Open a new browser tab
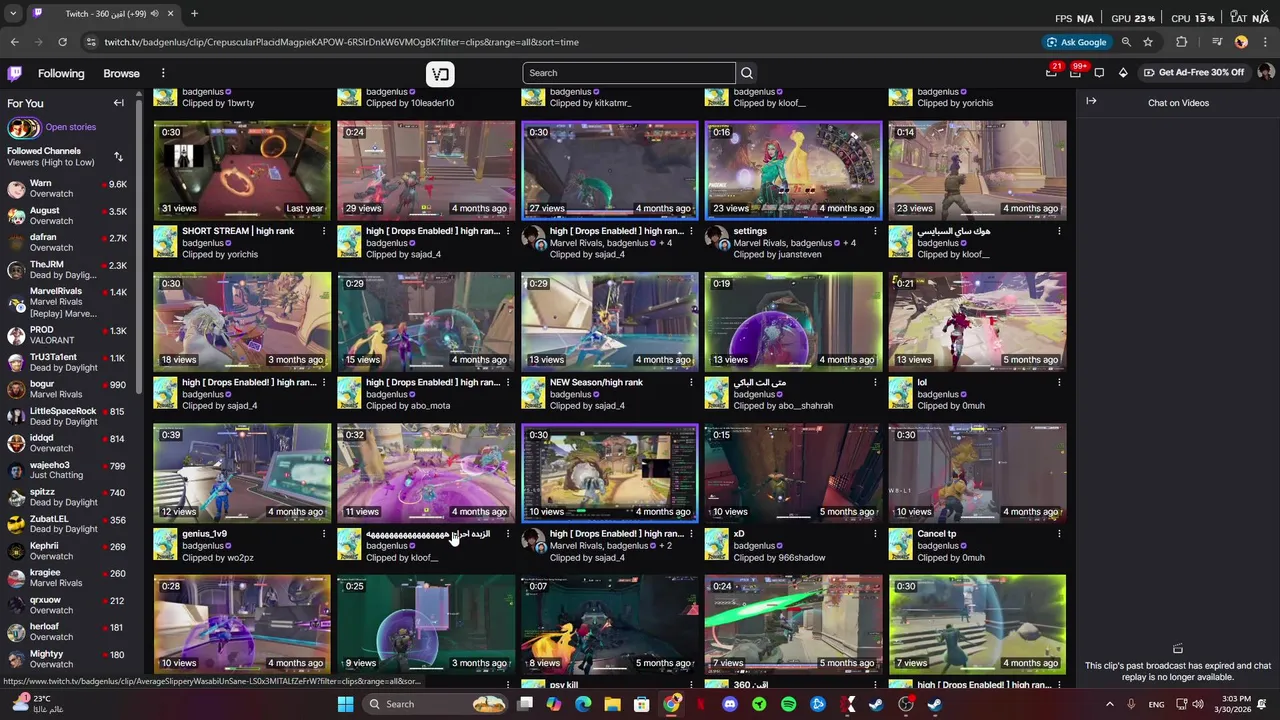Screen dimensions: 1280x720 (x=194, y=14)
